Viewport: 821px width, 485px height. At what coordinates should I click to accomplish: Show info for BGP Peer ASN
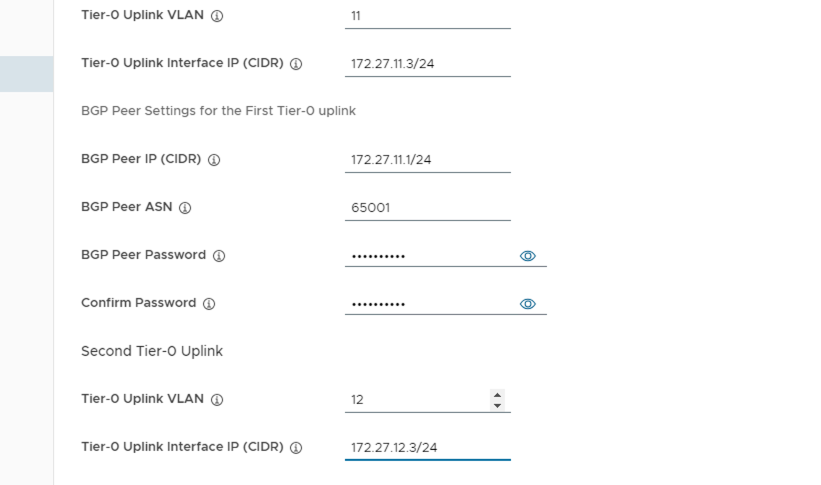(x=185, y=208)
